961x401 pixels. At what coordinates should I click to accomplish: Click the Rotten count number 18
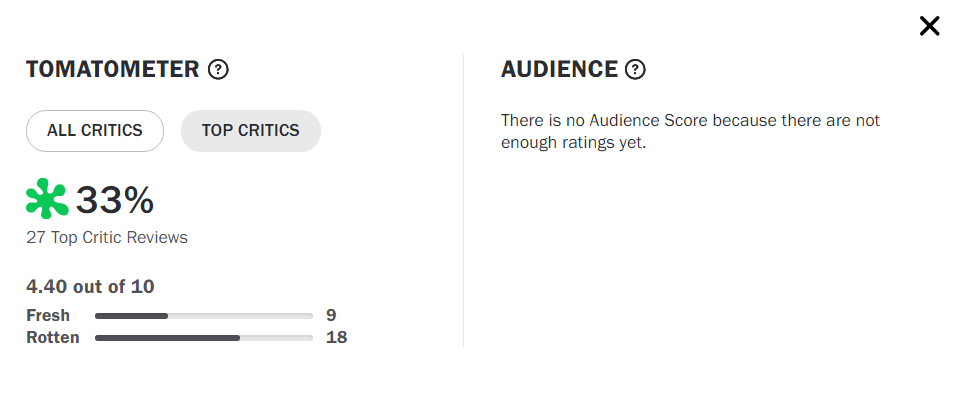(336, 338)
